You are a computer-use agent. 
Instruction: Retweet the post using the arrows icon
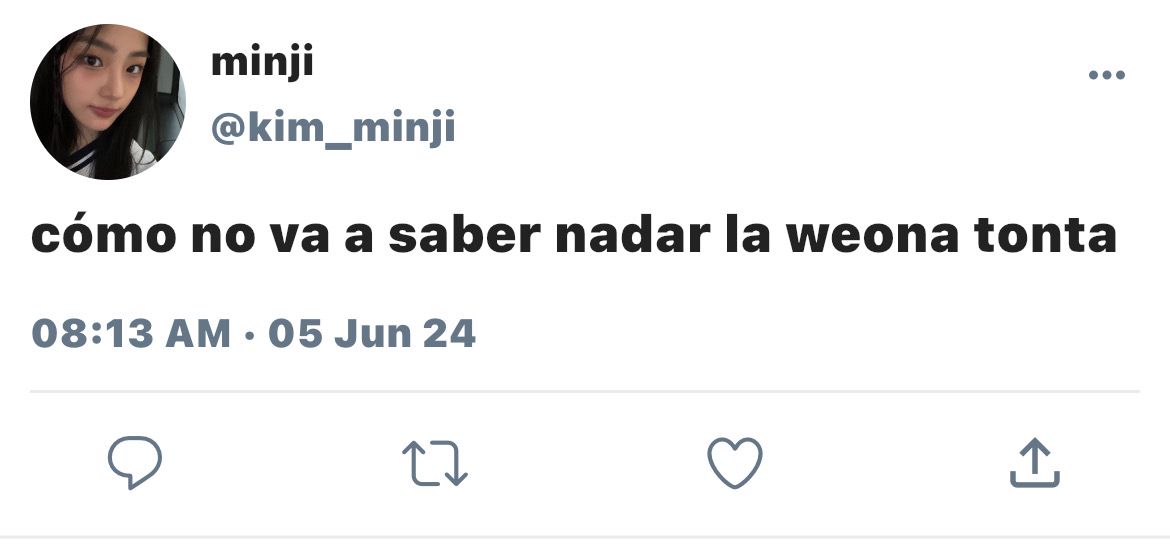point(434,463)
